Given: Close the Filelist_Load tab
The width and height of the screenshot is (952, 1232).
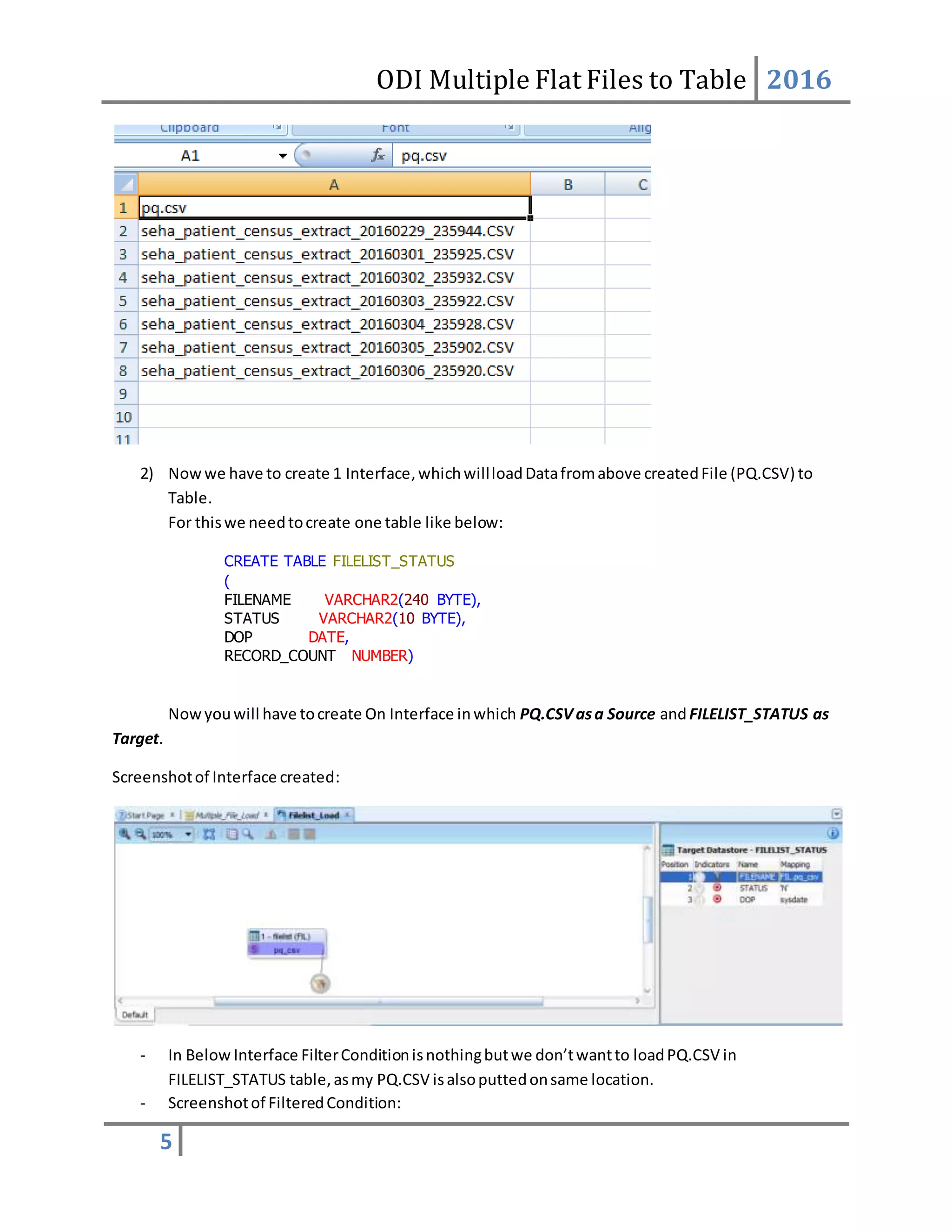Looking at the screenshot, I should pos(347,815).
